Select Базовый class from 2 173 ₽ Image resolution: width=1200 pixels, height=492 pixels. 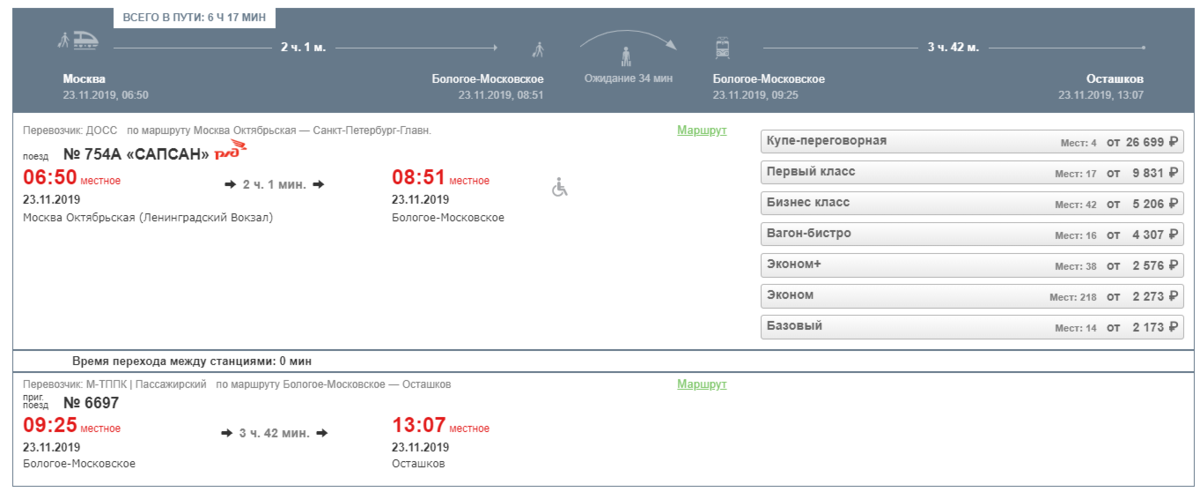point(972,327)
